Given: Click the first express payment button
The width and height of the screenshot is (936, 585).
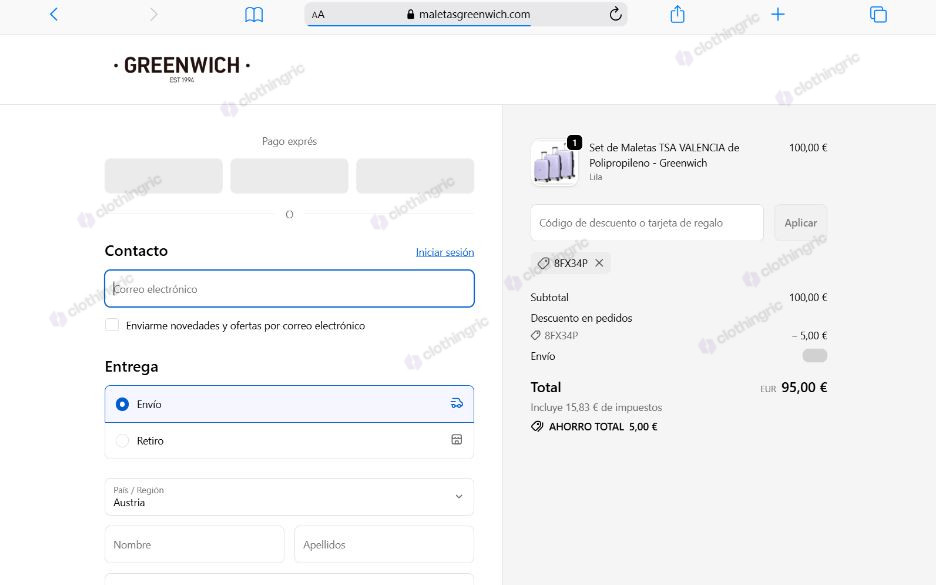Looking at the screenshot, I should 164,176.
